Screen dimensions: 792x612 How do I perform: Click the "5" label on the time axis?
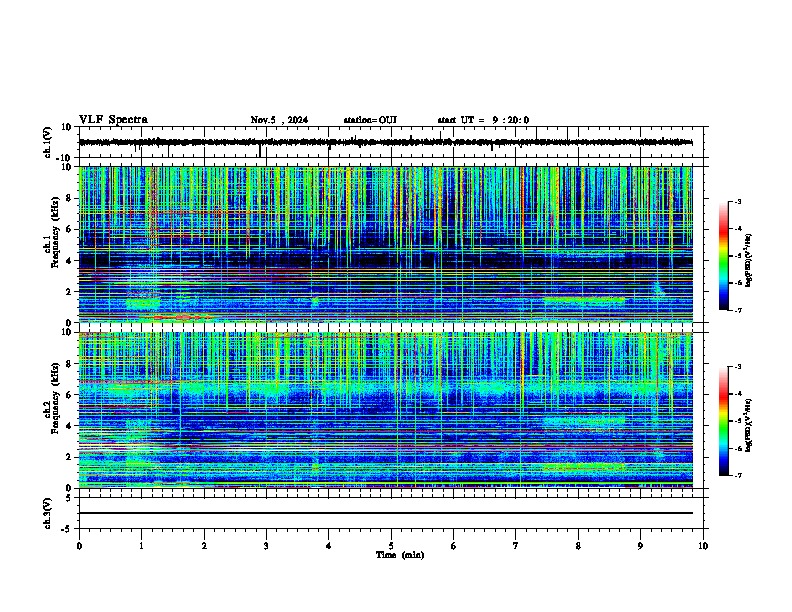pyautogui.click(x=391, y=546)
